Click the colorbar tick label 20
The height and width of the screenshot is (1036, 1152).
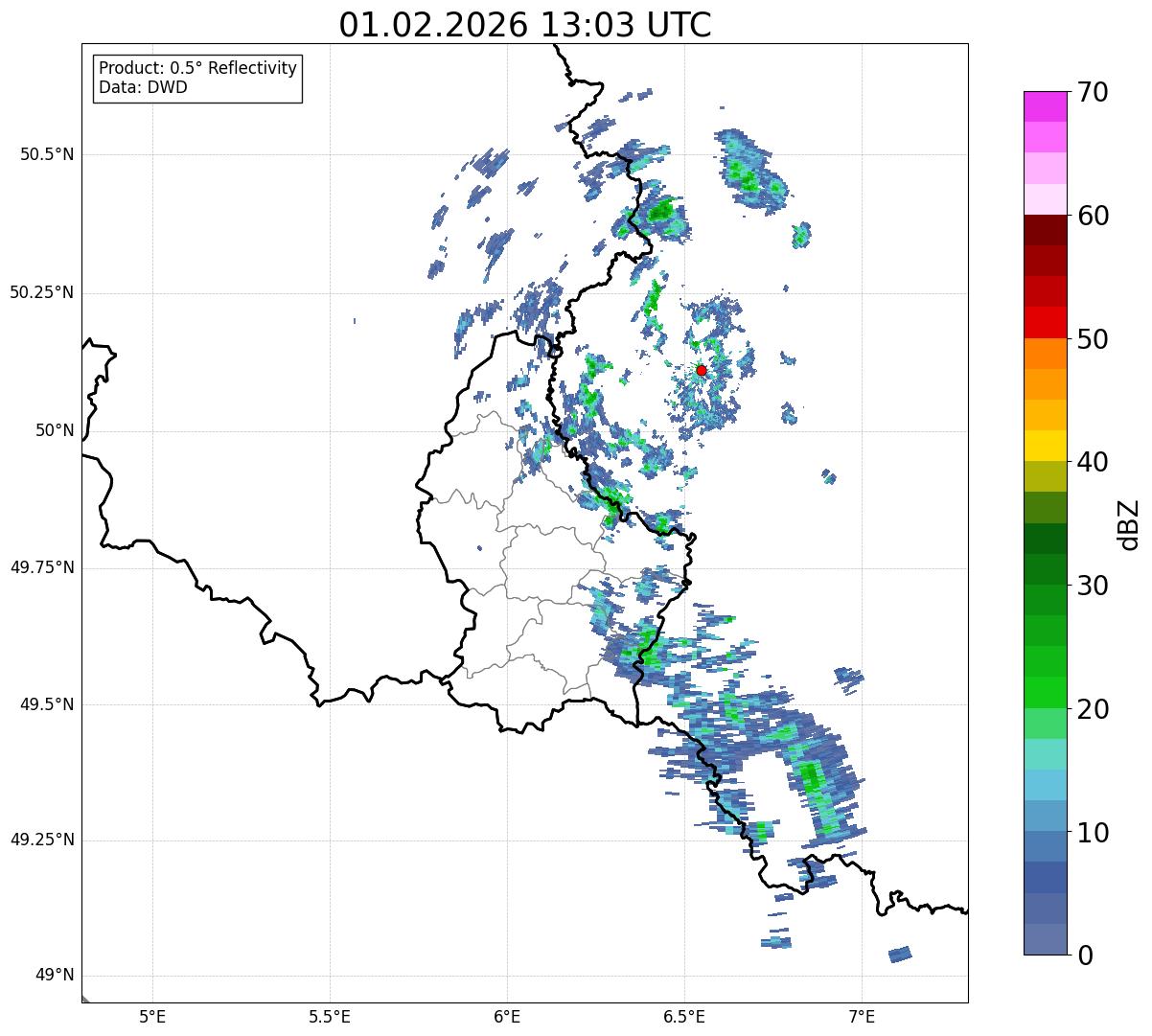(x=1094, y=709)
